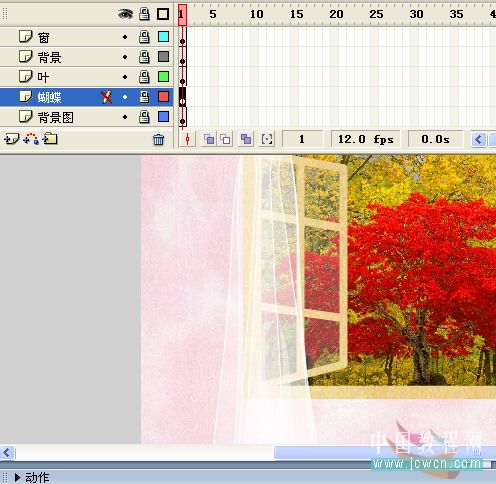This screenshot has width=496, height=484.
Task: Click the 叶 layer page icon
Action: tap(26, 76)
